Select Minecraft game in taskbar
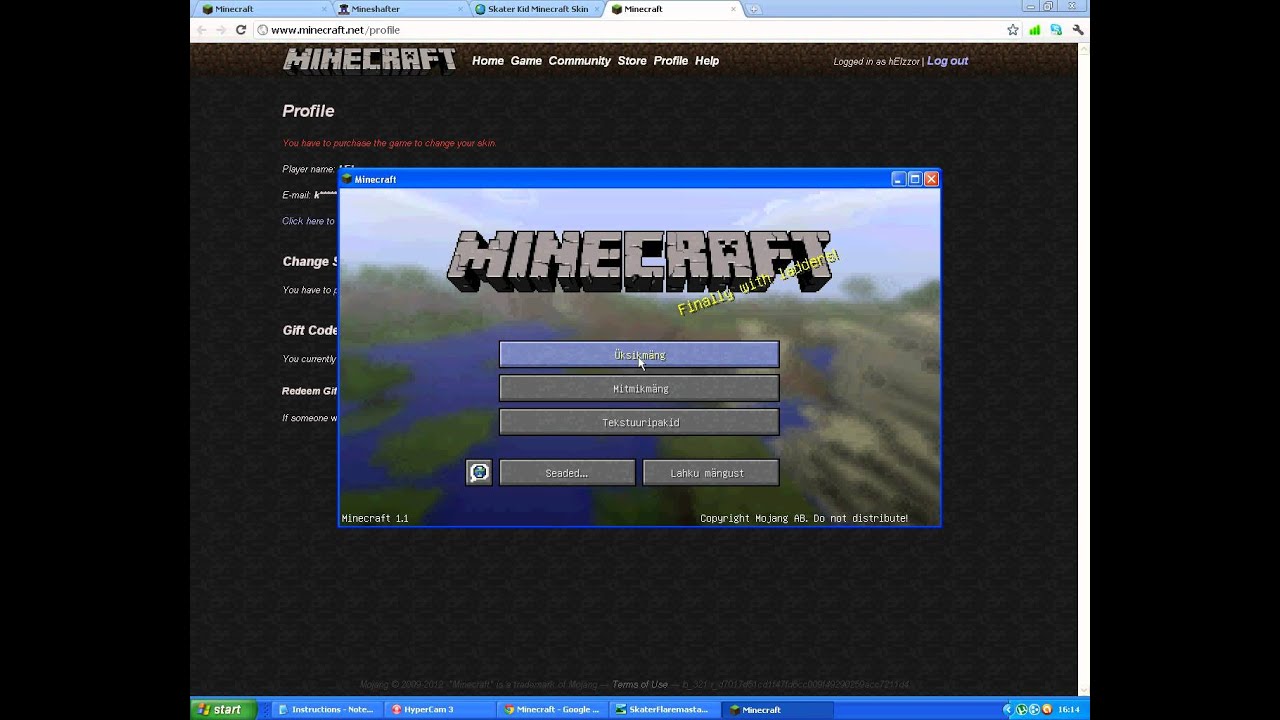 777,710
